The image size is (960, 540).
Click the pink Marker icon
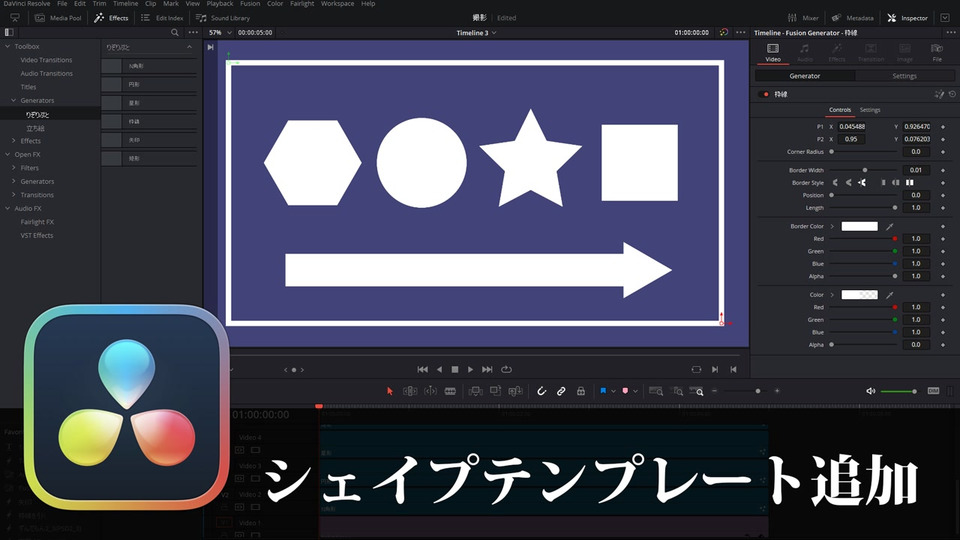tap(625, 391)
